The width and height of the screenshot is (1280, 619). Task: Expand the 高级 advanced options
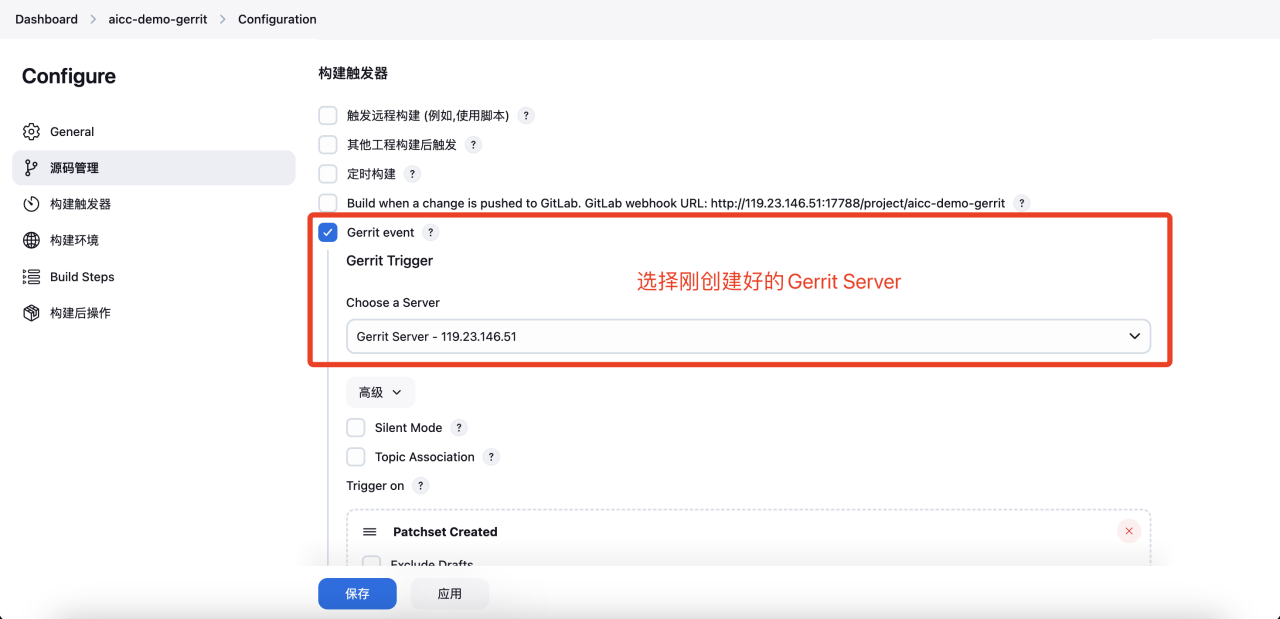point(380,393)
